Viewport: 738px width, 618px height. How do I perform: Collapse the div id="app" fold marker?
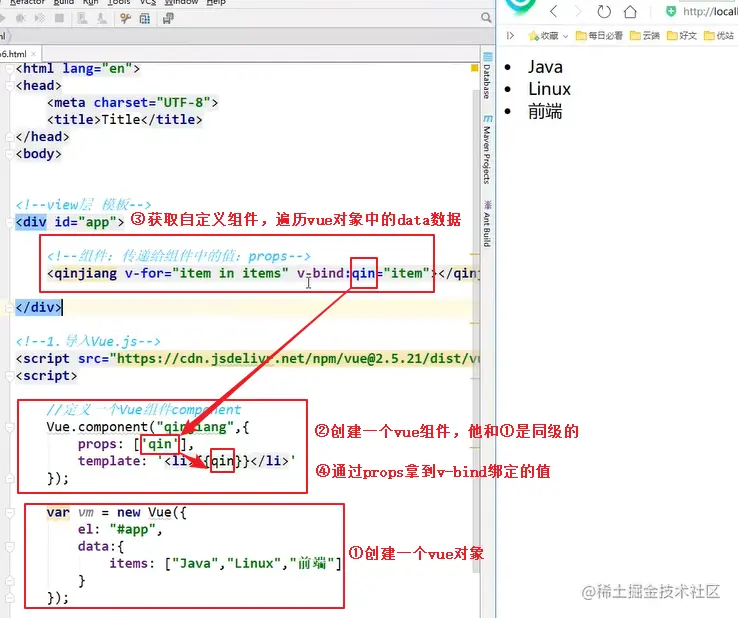click(x=10, y=222)
